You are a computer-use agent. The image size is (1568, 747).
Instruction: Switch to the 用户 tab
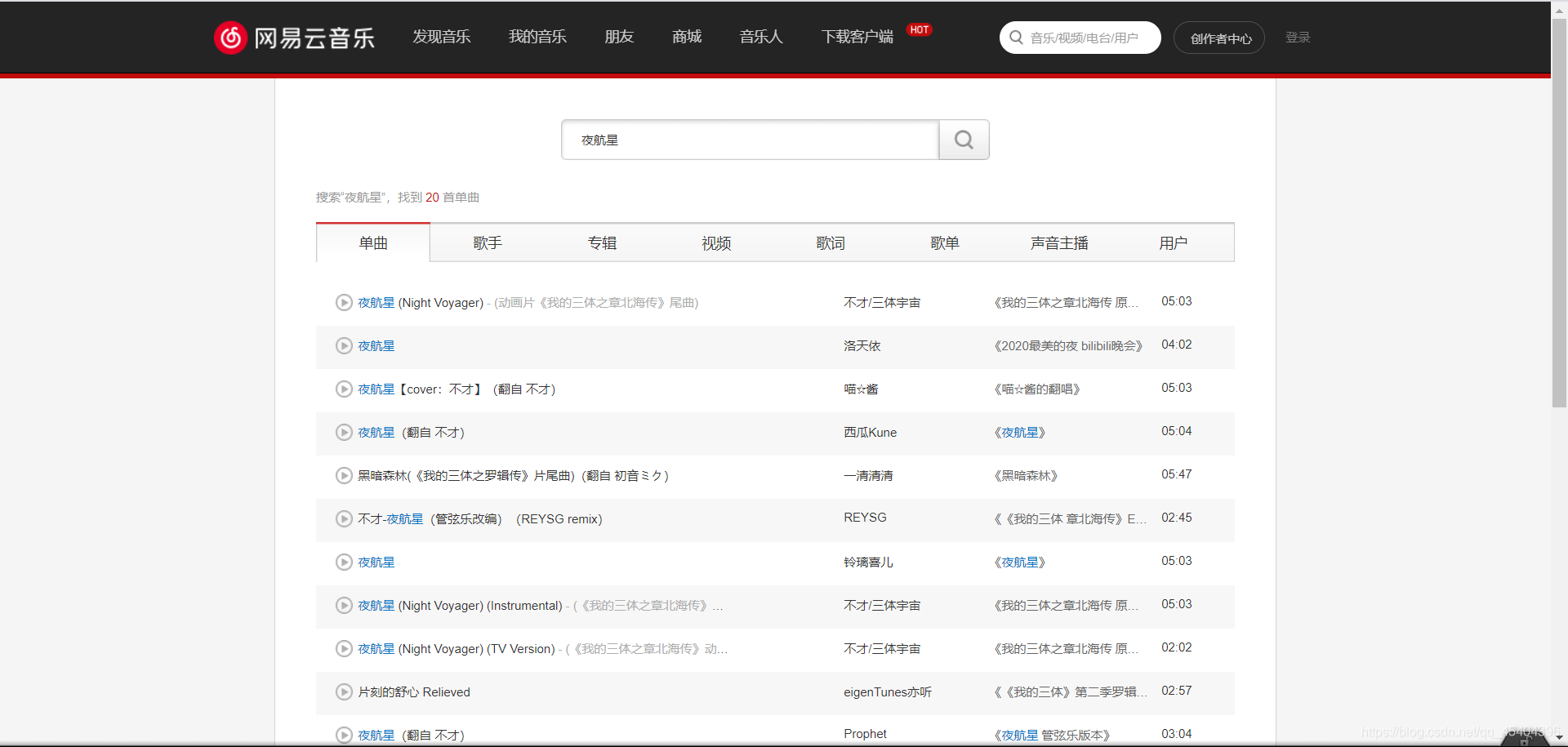(1174, 243)
